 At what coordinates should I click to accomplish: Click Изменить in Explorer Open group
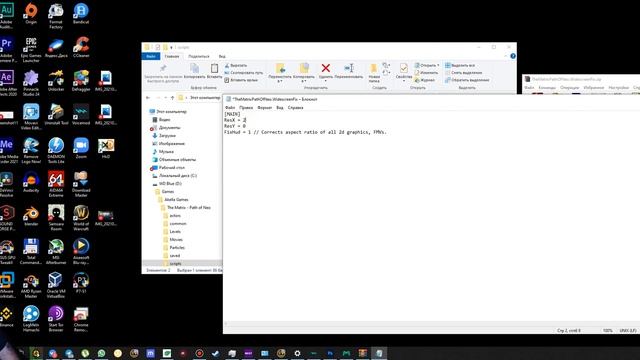pos(426,73)
